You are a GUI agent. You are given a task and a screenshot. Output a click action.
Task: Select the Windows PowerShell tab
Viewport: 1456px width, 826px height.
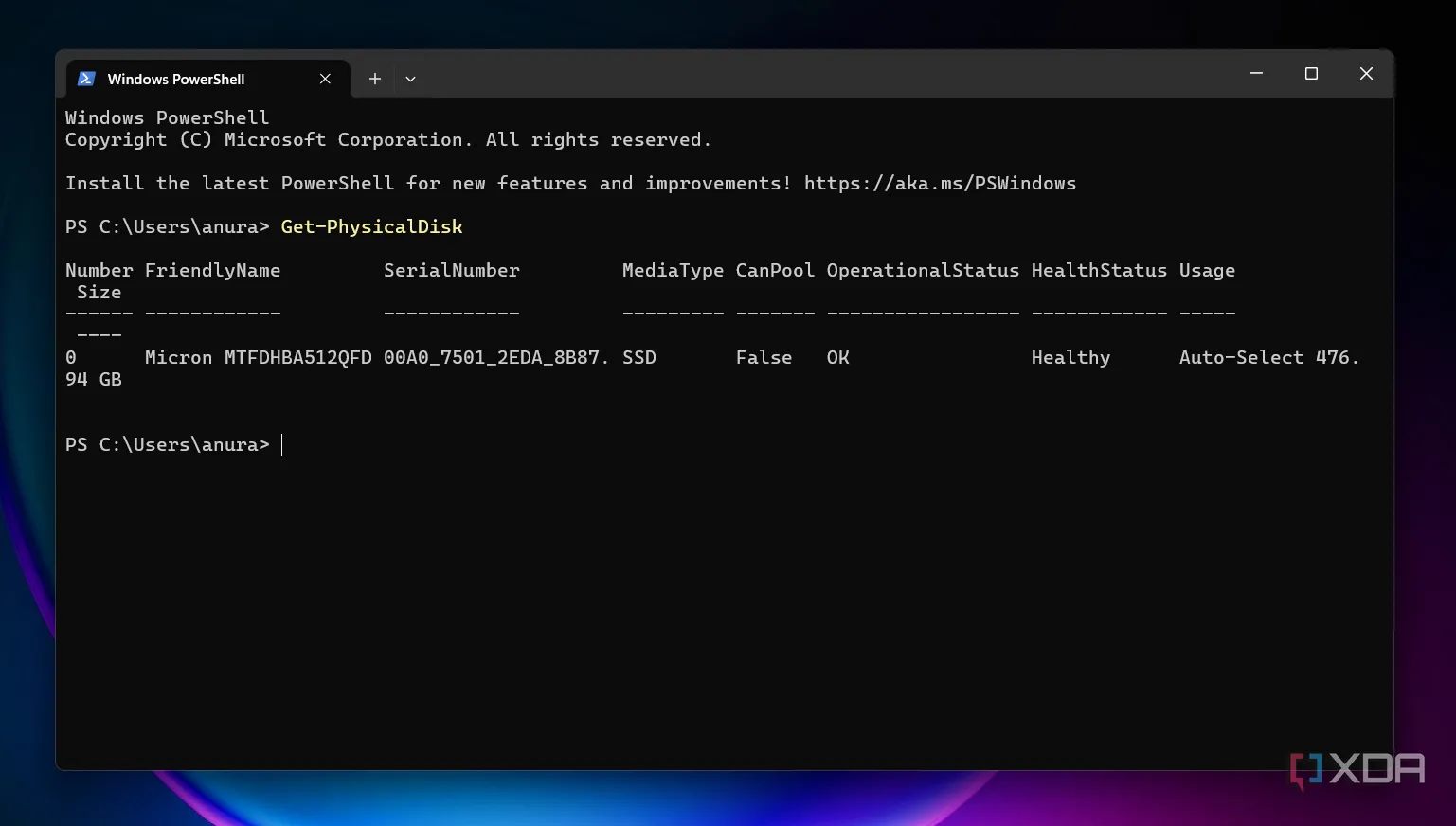click(208, 79)
